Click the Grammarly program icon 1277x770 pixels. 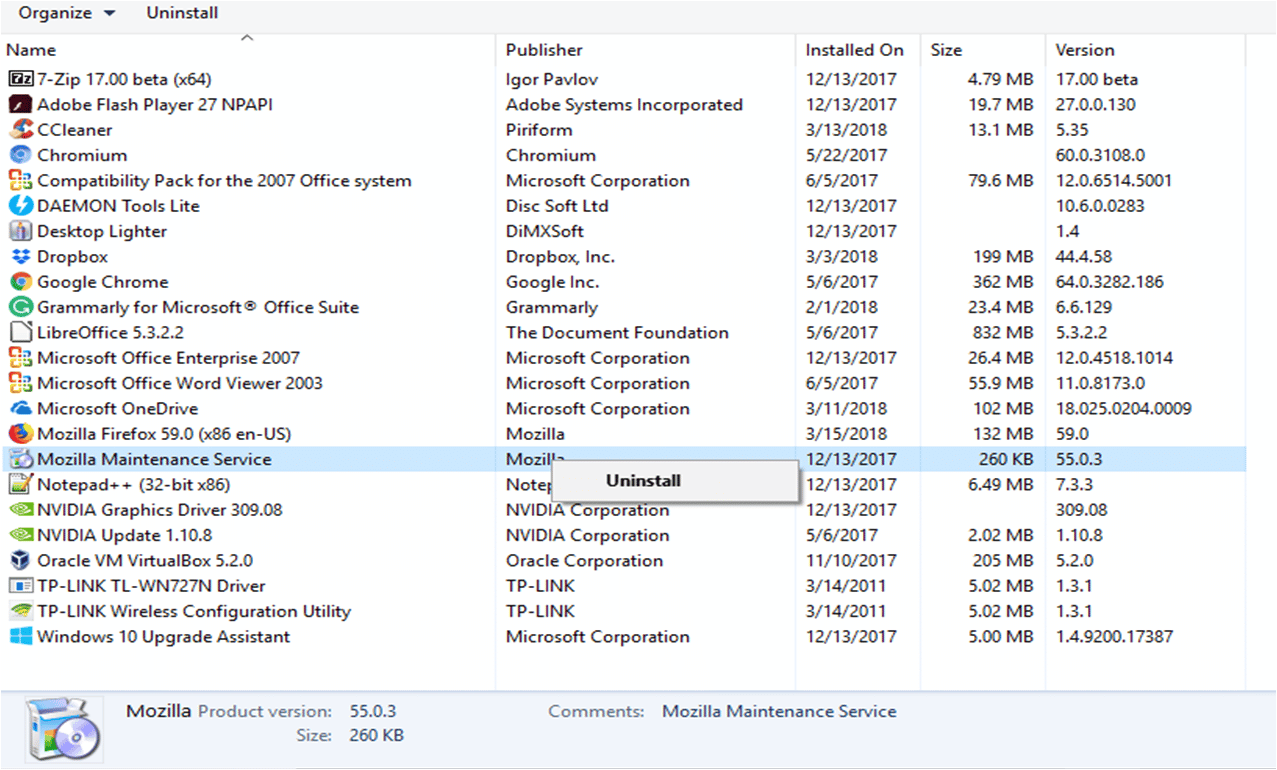click(21, 307)
